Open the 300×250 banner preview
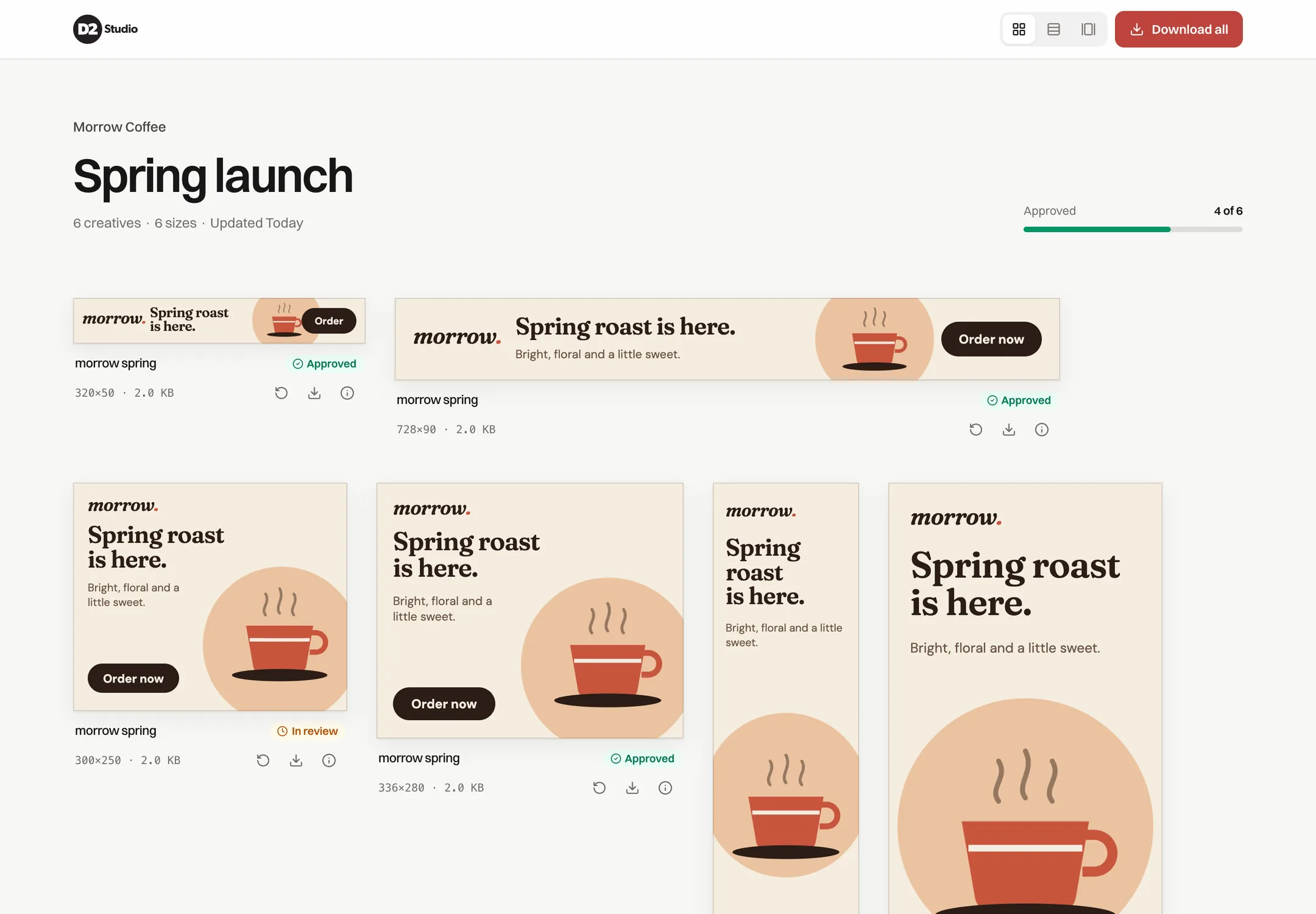1316x914 pixels. pyautogui.click(x=210, y=597)
